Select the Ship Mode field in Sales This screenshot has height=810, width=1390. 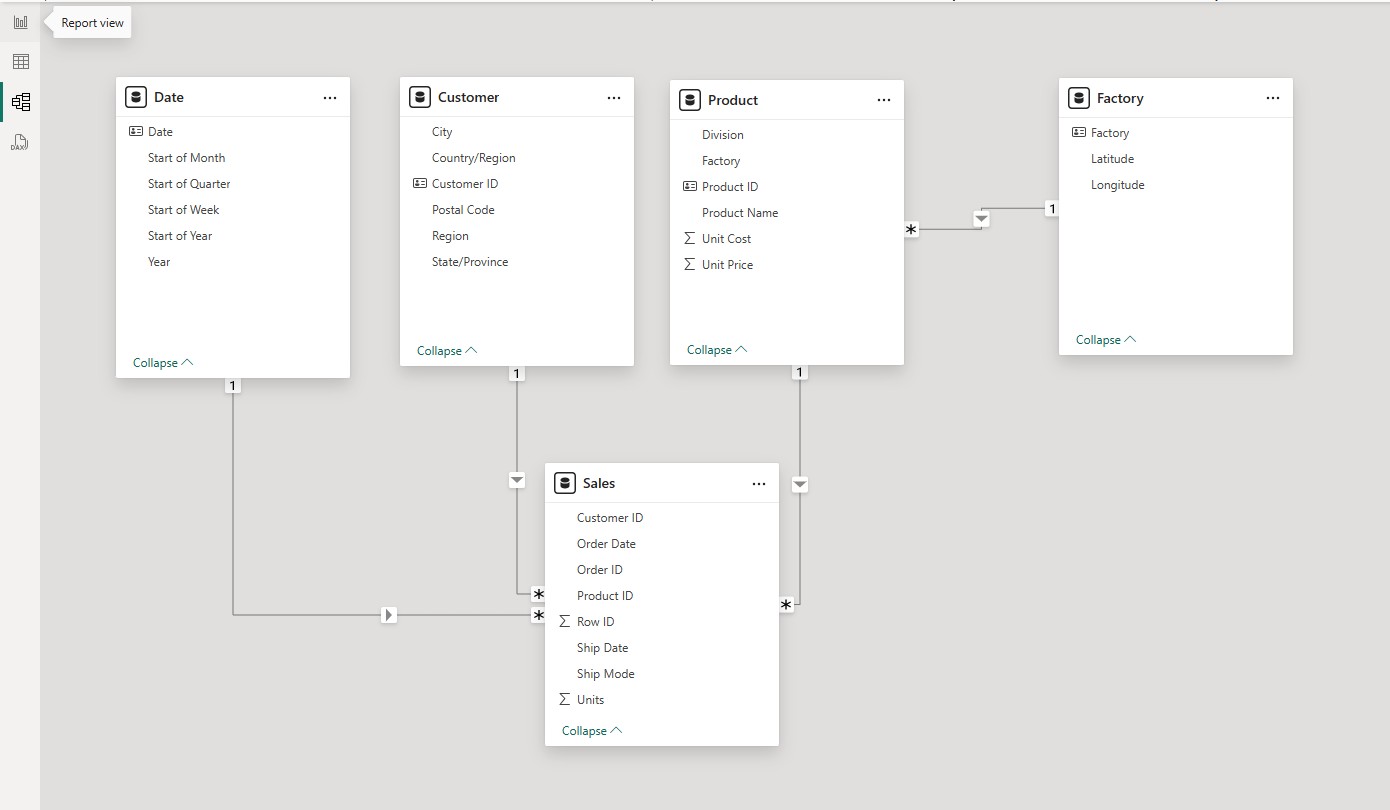tap(606, 674)
